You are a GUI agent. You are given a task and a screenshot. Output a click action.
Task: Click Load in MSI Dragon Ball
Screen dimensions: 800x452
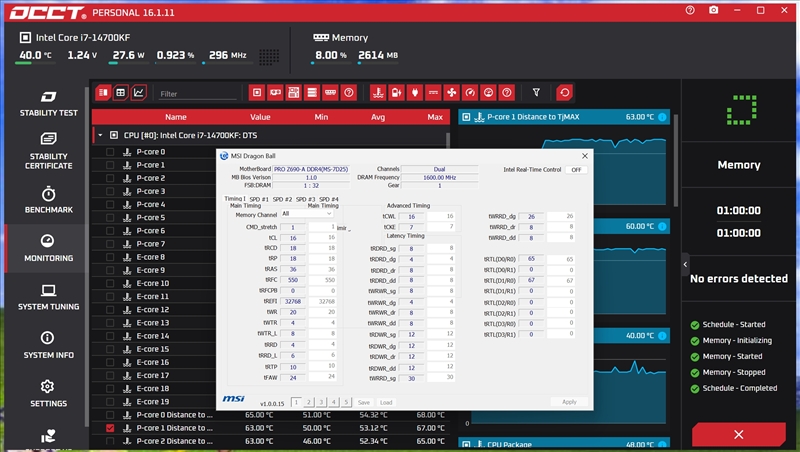[386, 402]
